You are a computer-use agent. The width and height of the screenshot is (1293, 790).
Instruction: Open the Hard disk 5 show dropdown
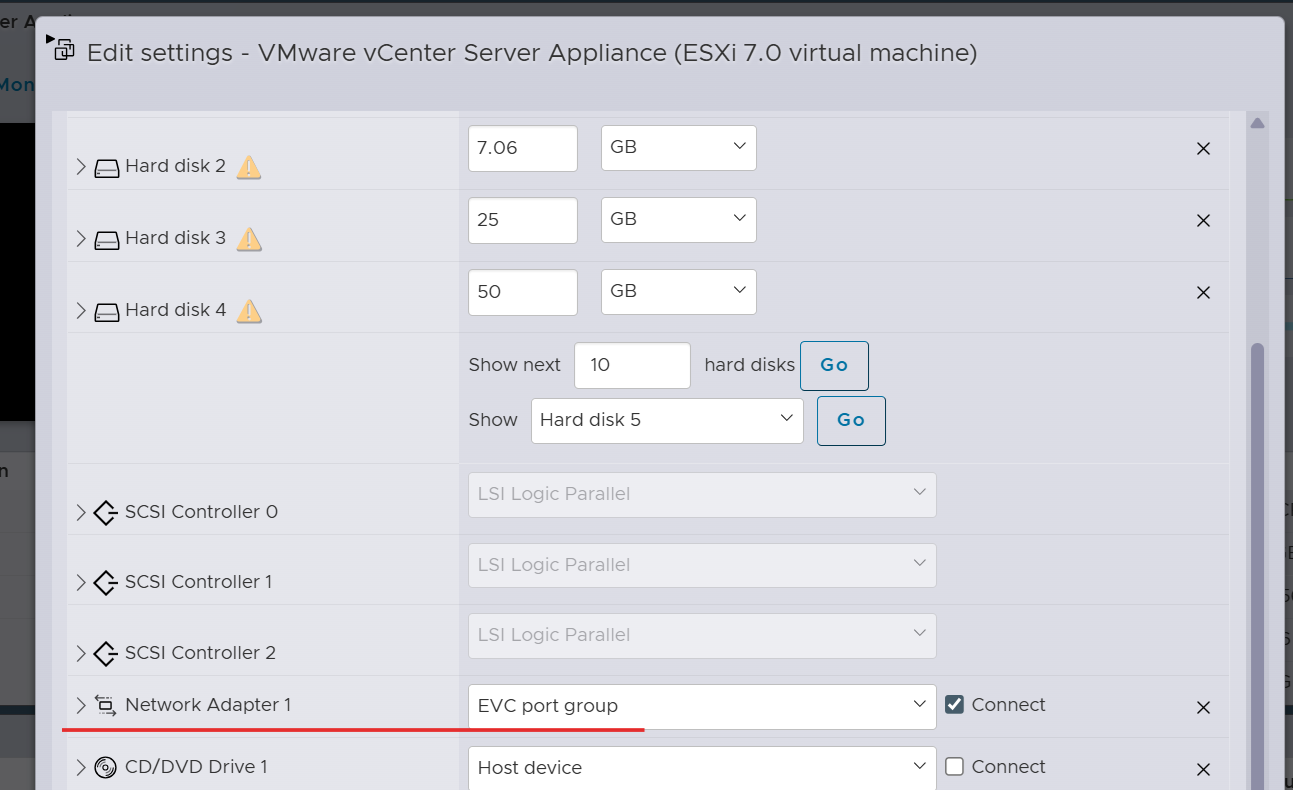[667, 421]
